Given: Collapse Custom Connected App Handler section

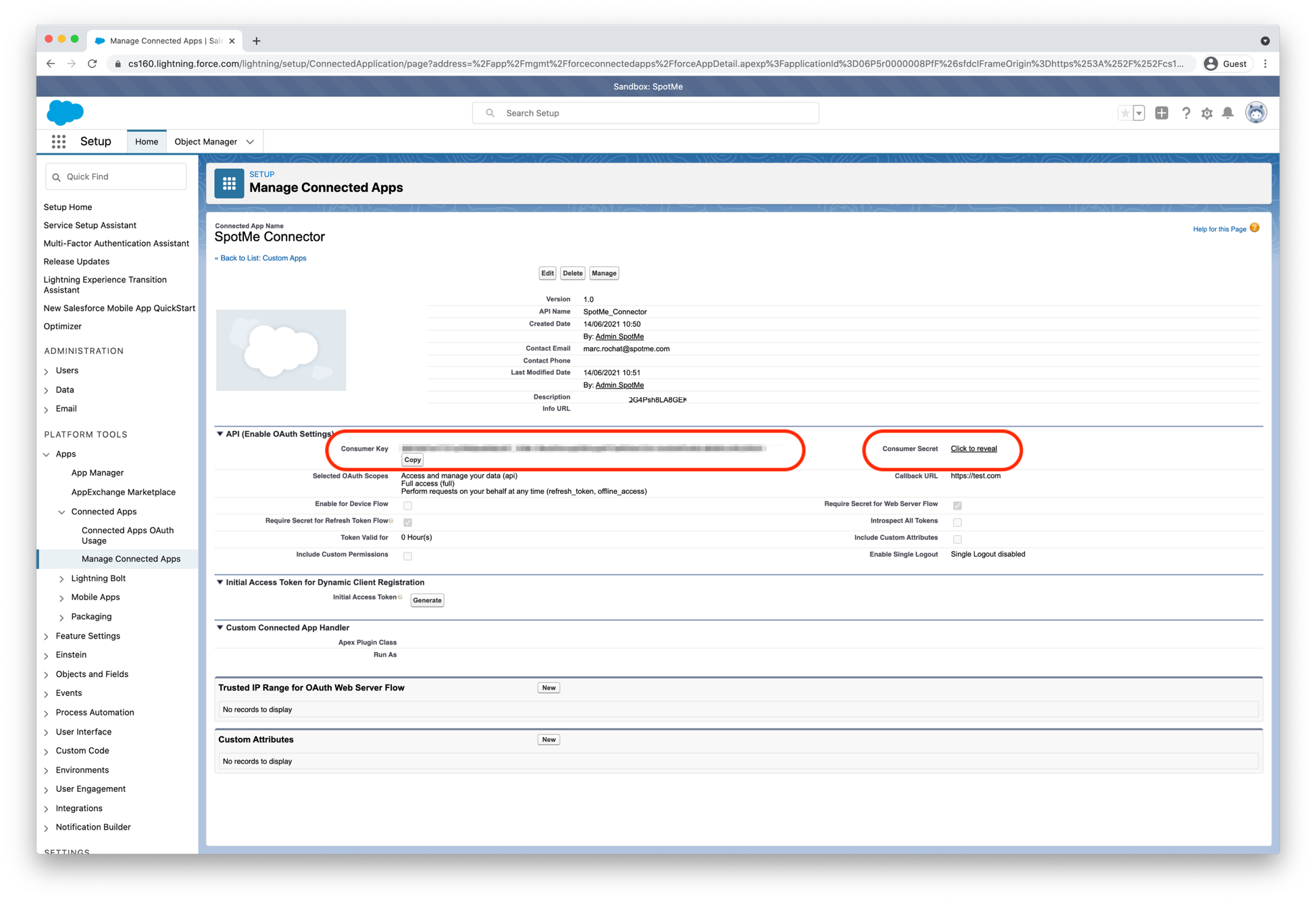Looking at the screenshot, I should [x=220, y=627].
